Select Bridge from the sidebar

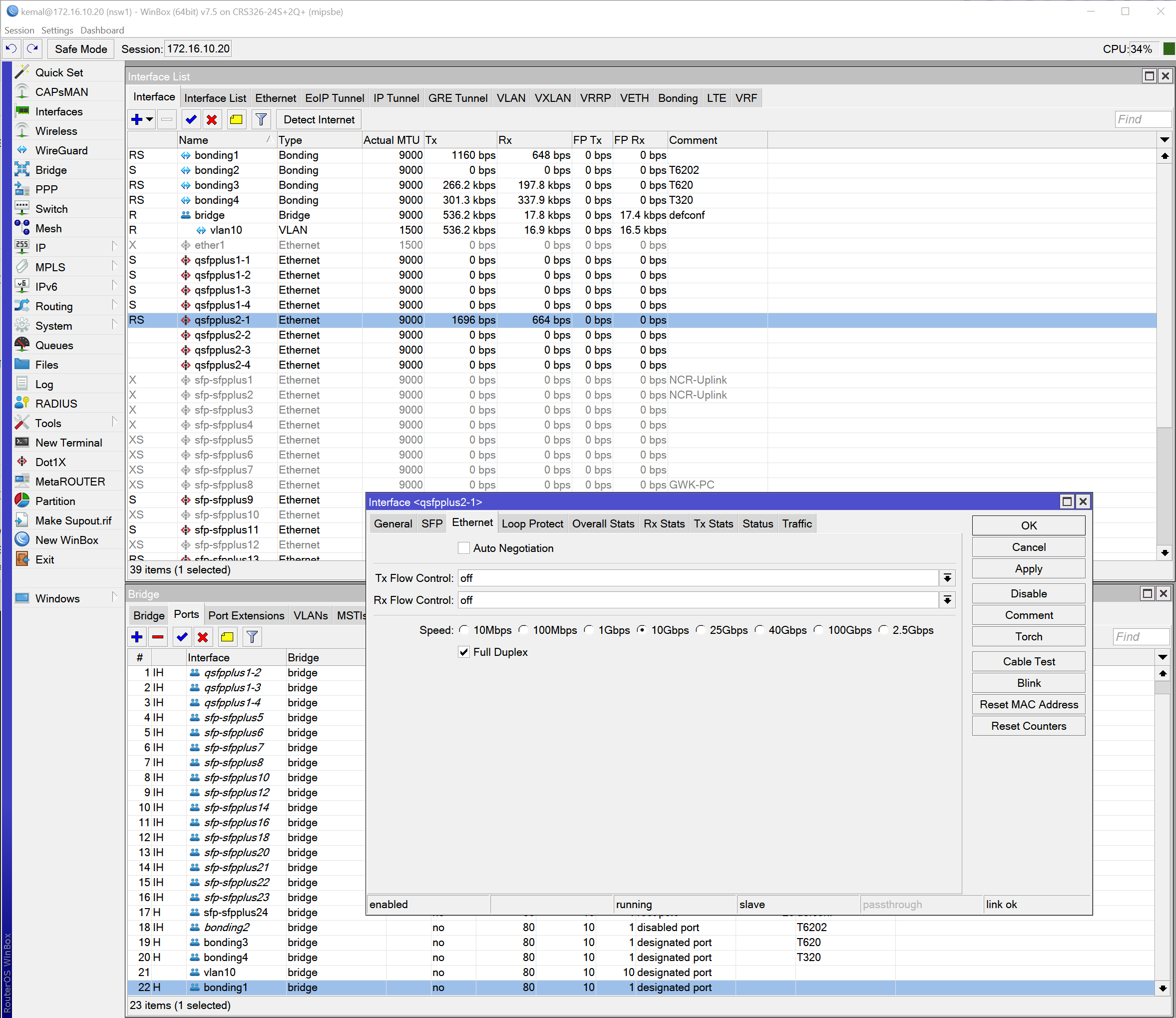click(x=51, y=169)
